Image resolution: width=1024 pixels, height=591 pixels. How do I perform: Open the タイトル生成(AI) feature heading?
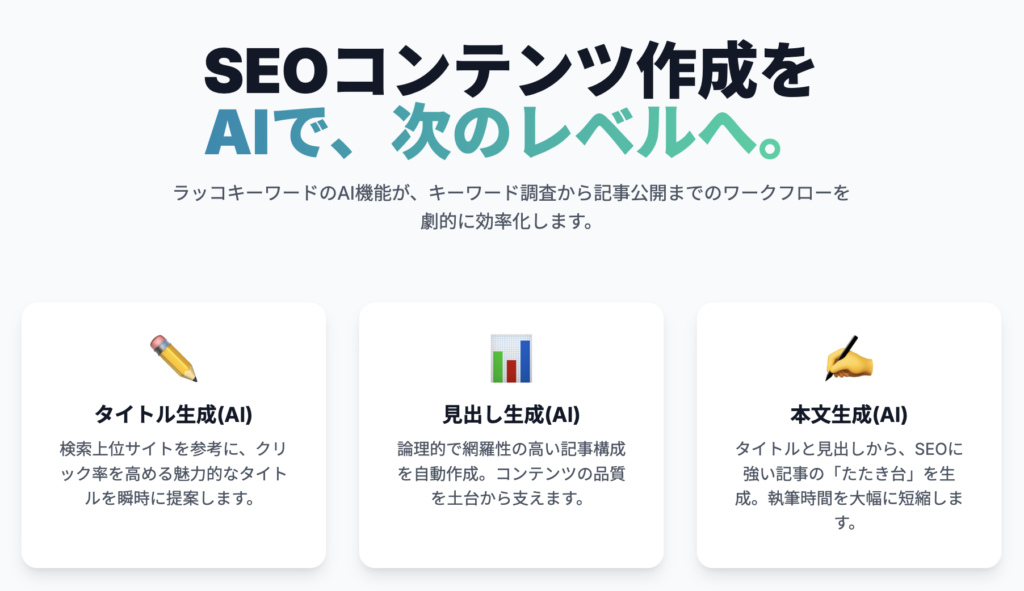point(173,414)
